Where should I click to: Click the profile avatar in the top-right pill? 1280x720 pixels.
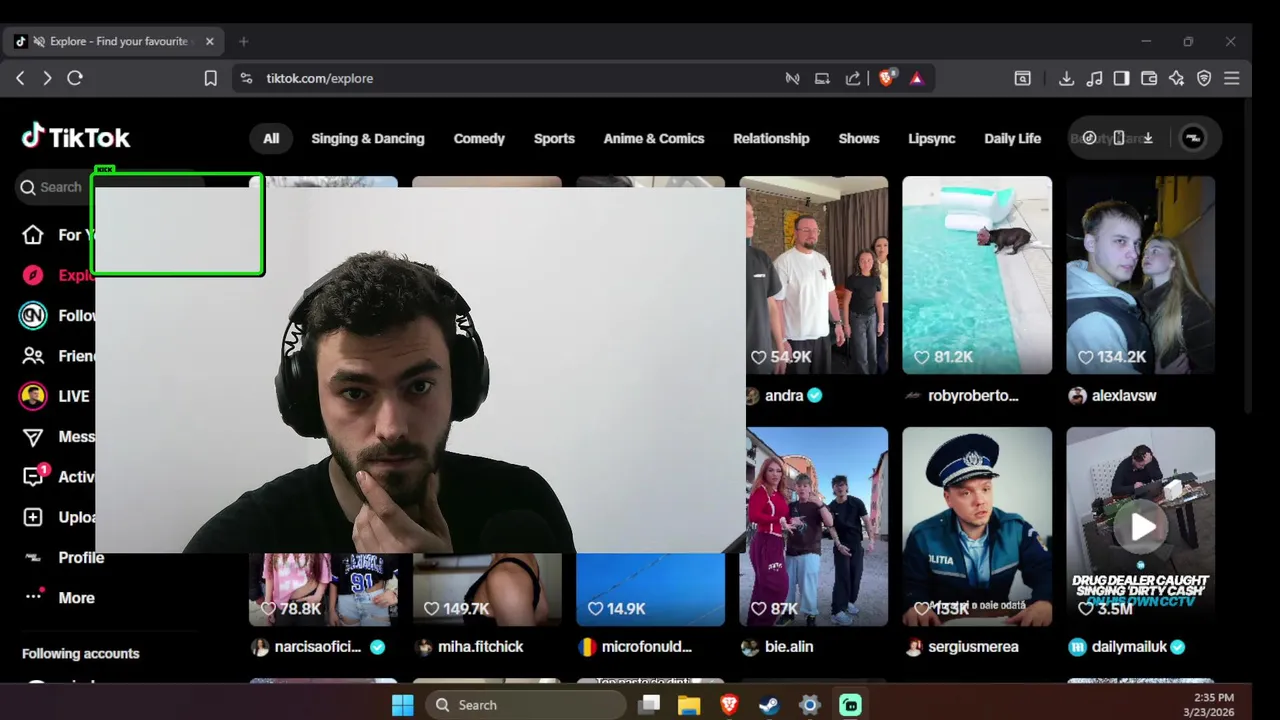click(1193, 138)
